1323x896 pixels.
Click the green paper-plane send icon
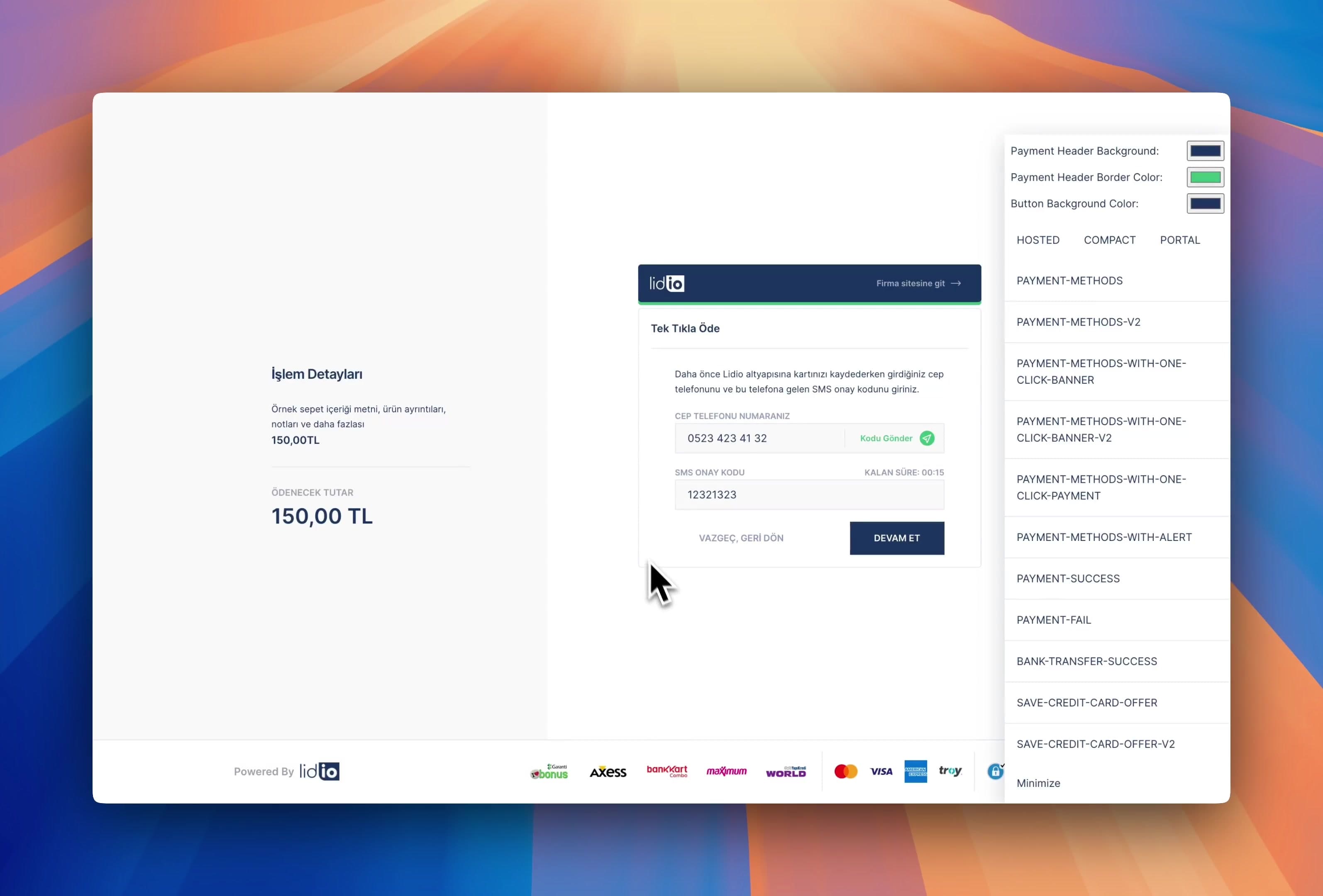(x=927, y=438)
